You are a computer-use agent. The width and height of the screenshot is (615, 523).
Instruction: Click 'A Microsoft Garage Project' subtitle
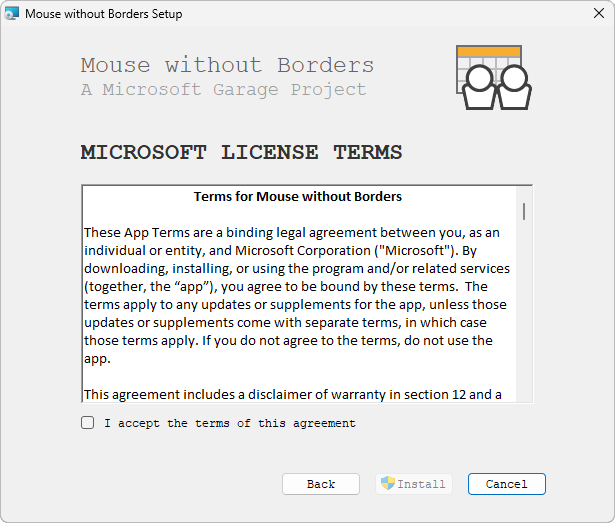click(x=223, y=90)
